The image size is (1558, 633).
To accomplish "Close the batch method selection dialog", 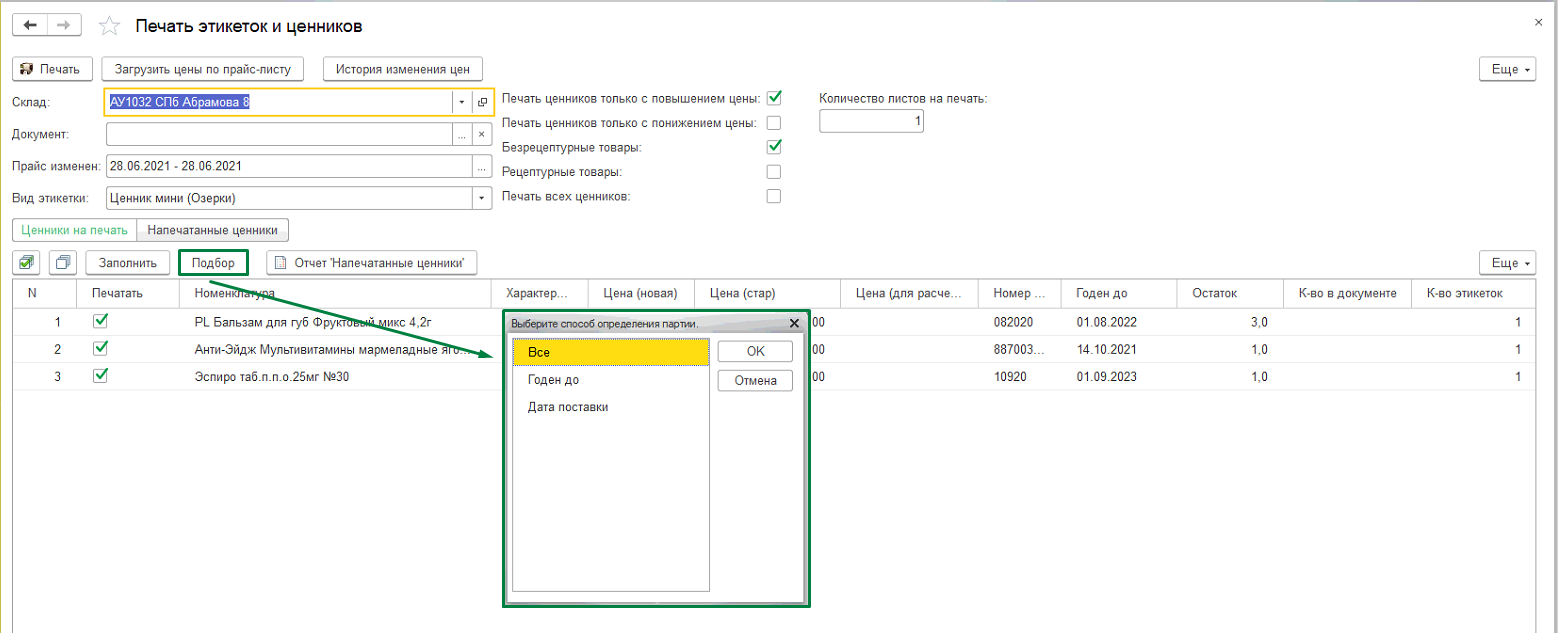I will click(x=794, y=324).
